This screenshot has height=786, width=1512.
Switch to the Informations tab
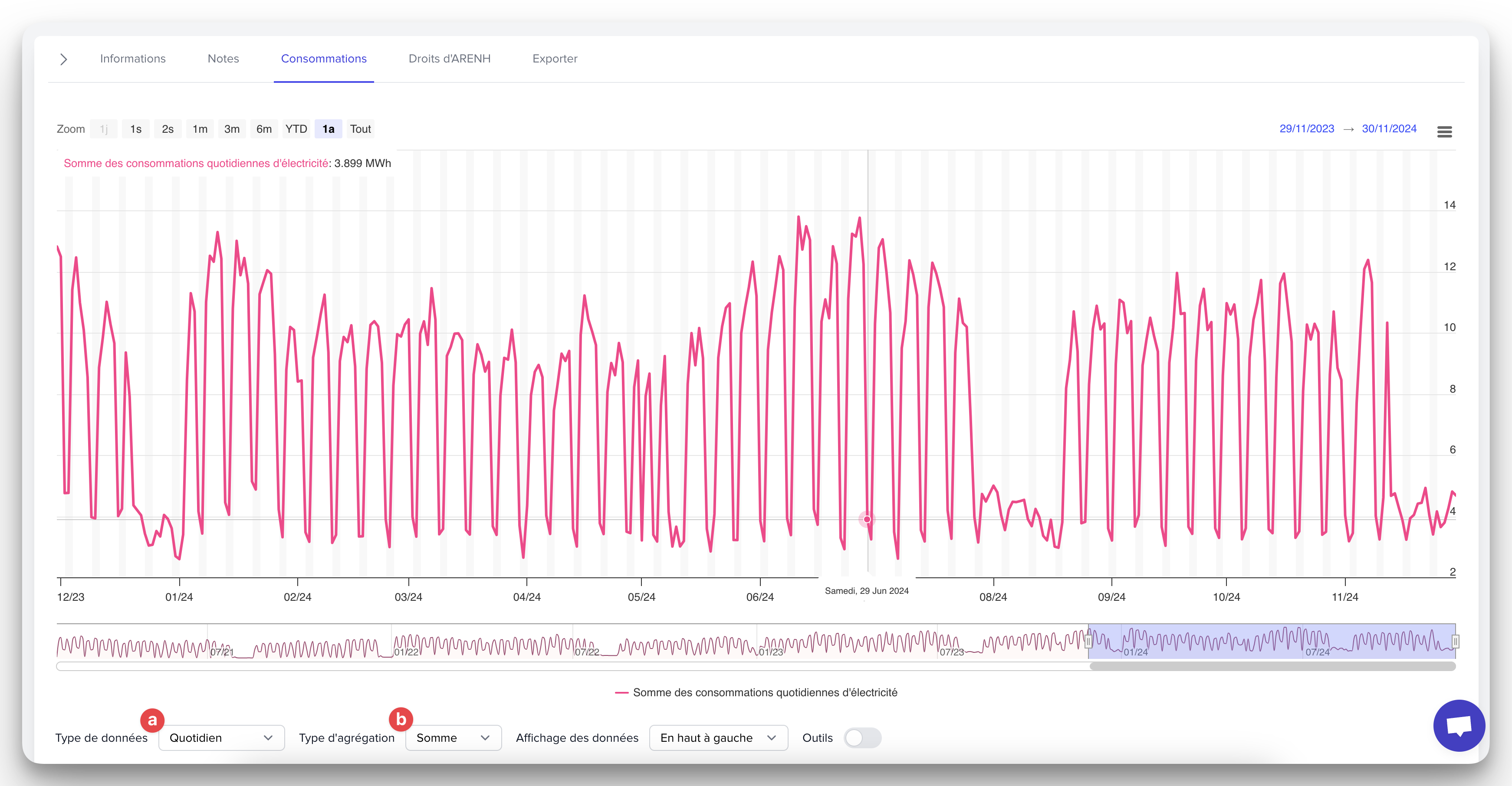click(133, 59)
